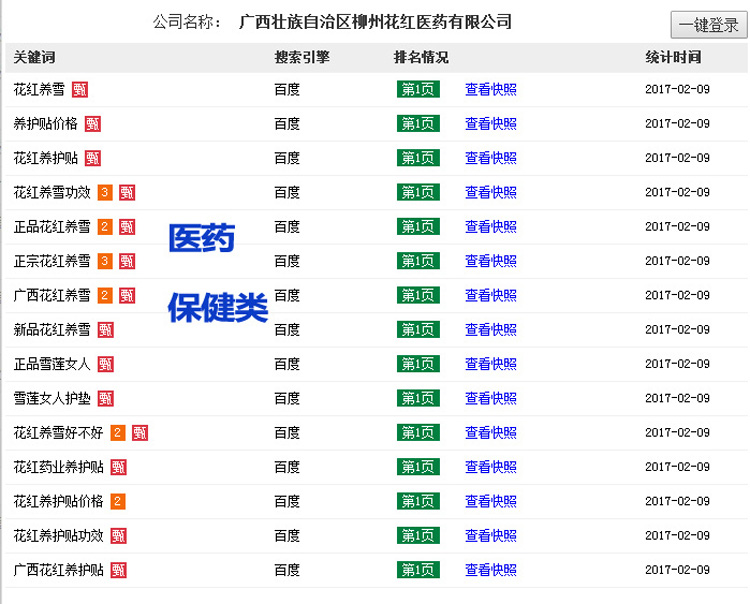This screenshot has height=604, width=750.
Task: Click red badge icon beside 花红养护贴功效
Action: tap(119, 536)
